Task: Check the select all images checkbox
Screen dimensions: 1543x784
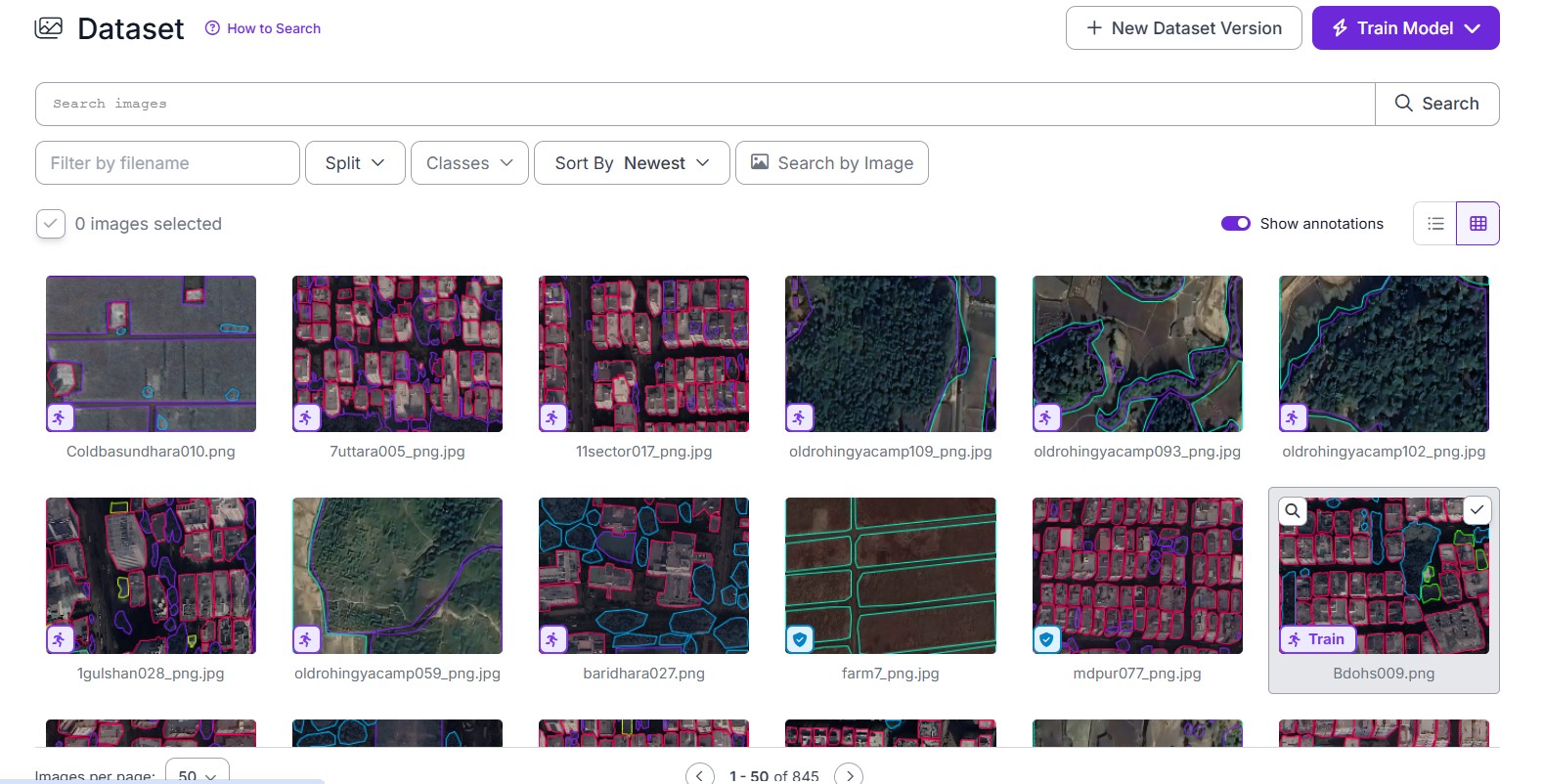Action: click(x=51, y=224)
